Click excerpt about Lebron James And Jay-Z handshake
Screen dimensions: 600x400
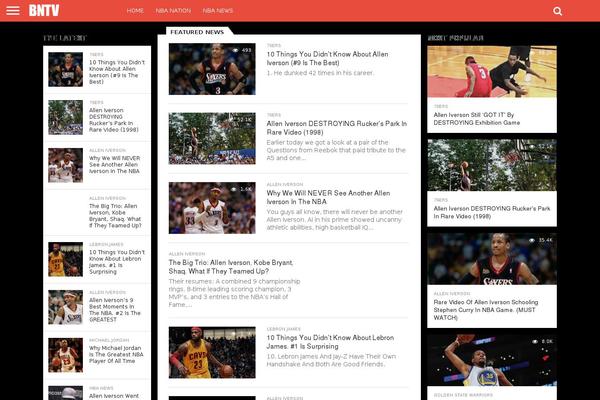pyautogui.click(x=331, y=360)
